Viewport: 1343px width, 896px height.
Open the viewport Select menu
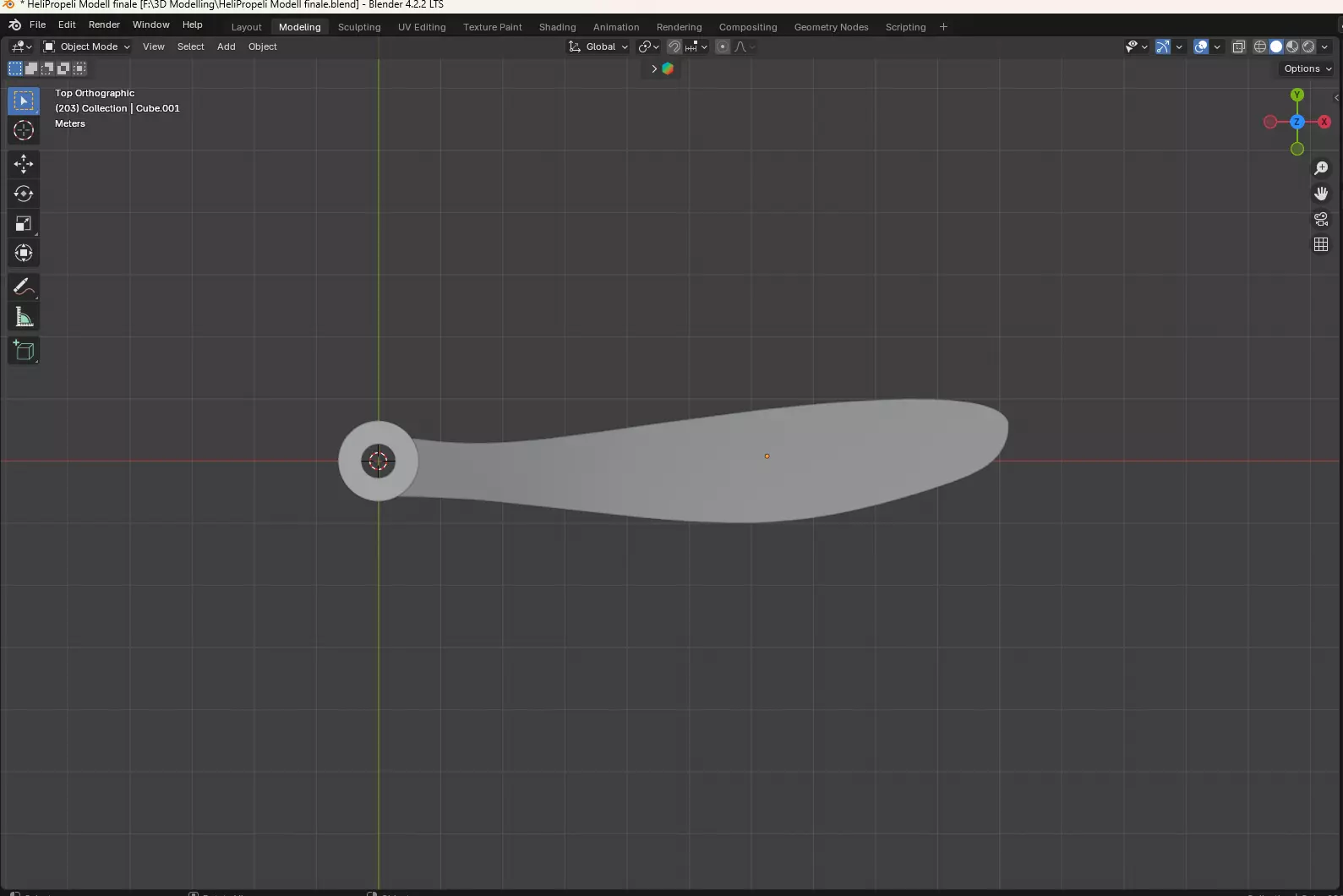190,46
